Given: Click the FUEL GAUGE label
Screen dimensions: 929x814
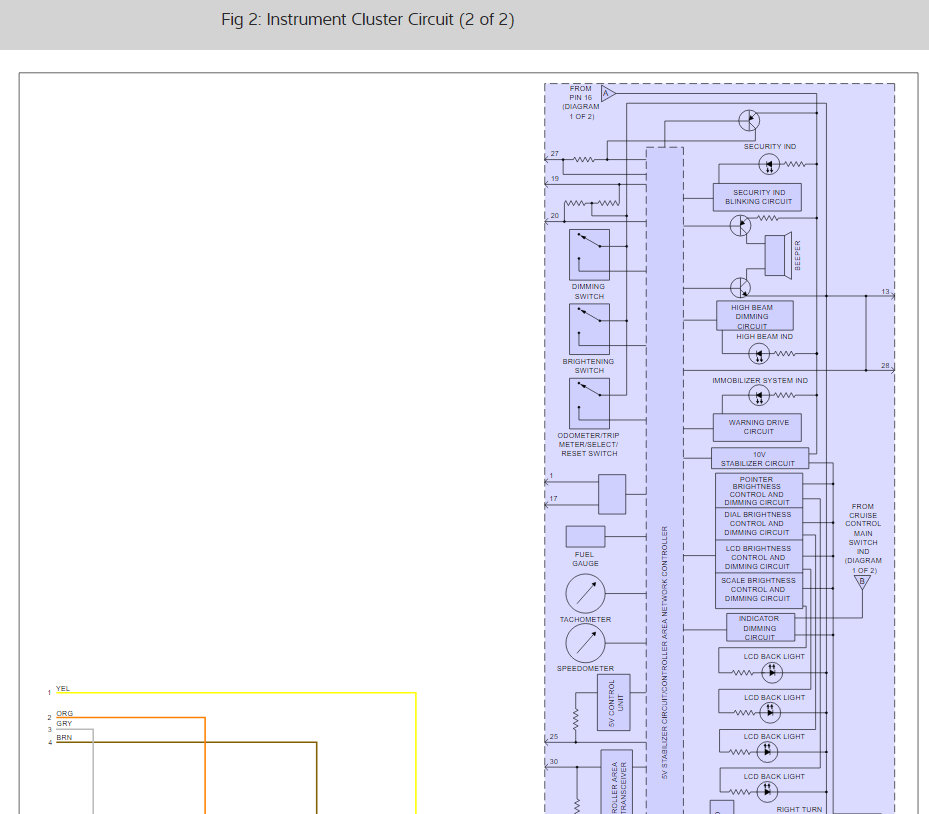Looking at the screenshot, I should tap(585, 559).
